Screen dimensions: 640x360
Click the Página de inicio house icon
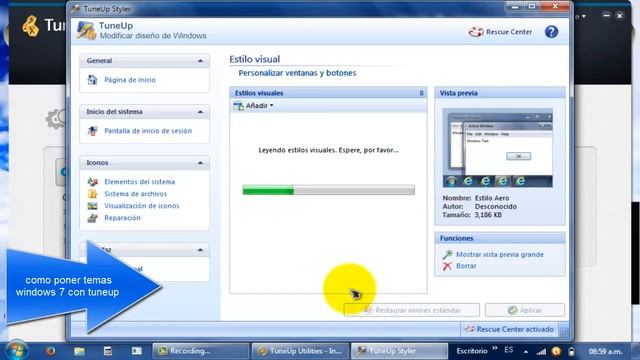92,80
